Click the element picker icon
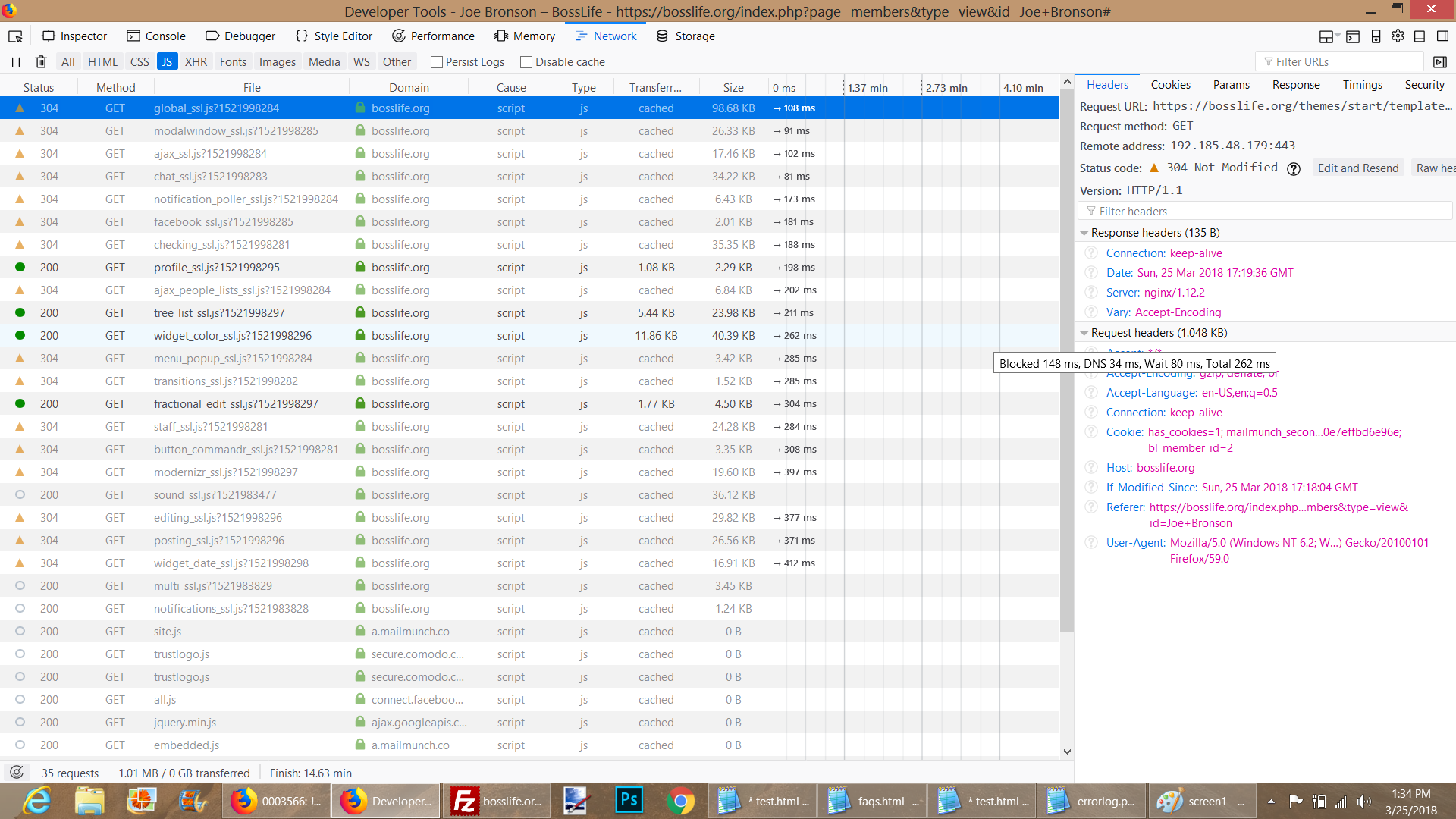The image size is (1456, 819). click(15, 36)
